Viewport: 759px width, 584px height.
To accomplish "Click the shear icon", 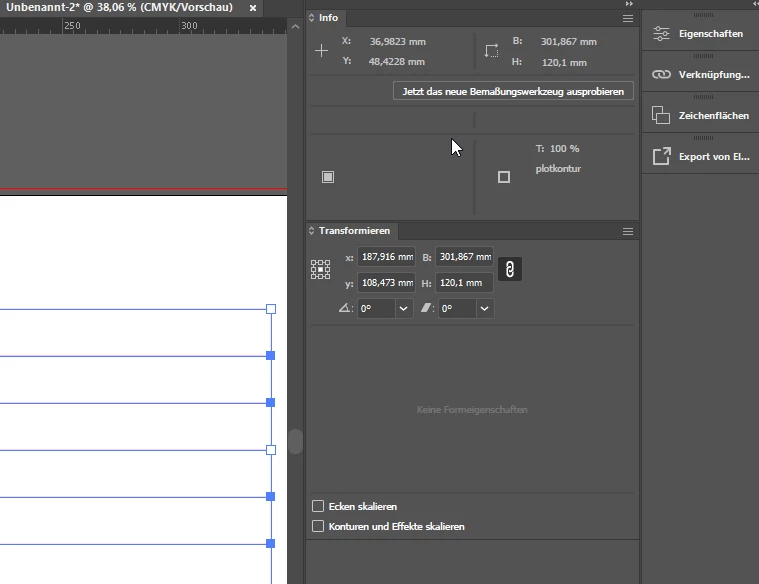I will 426,308.
